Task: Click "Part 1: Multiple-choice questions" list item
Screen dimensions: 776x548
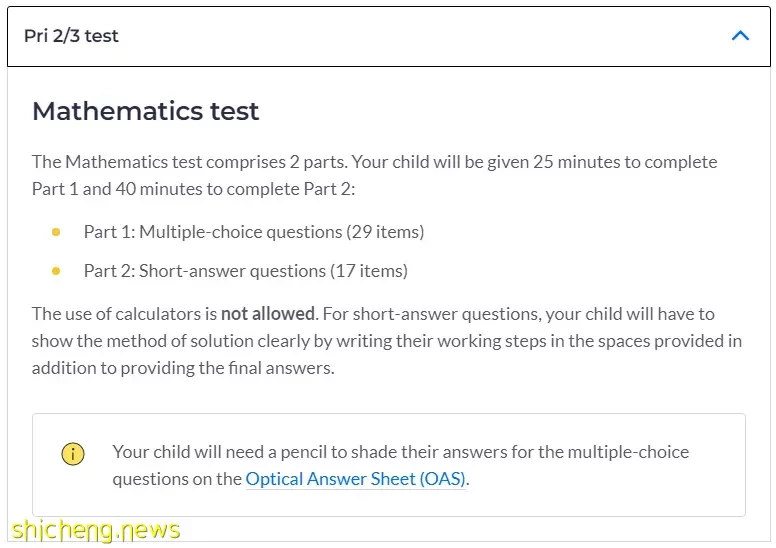Action: pyautogui.click(x=254, y=232)
